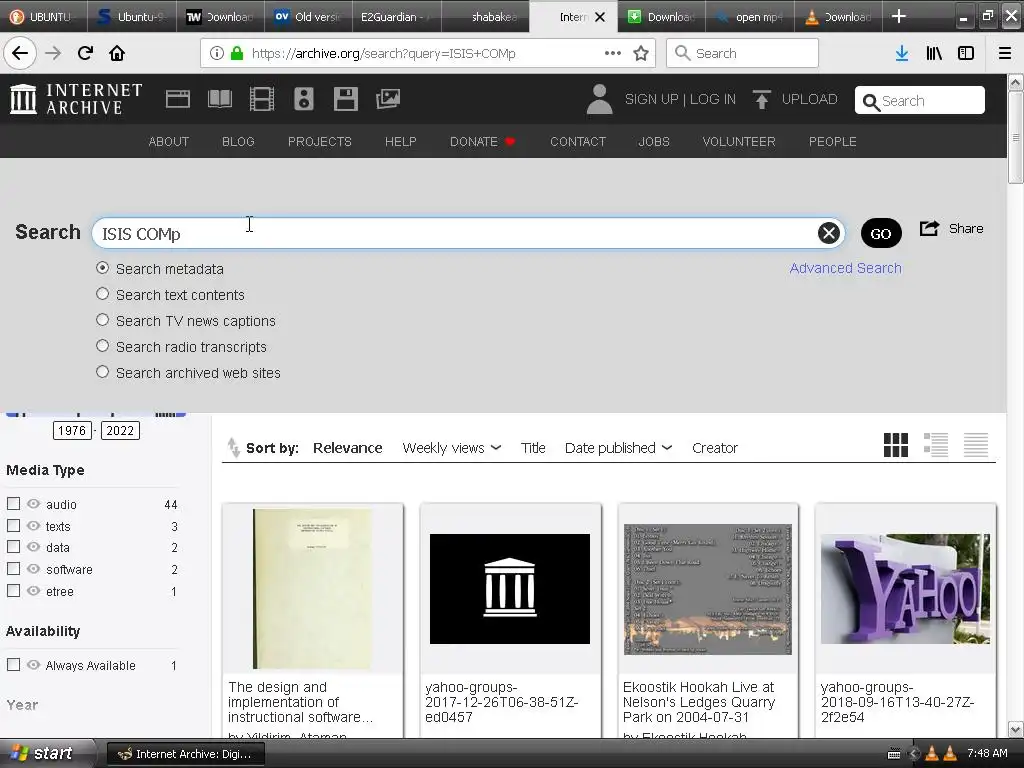Click the user avatar icon
Viewport: 1024px width, 768px height.
[599, 99]
